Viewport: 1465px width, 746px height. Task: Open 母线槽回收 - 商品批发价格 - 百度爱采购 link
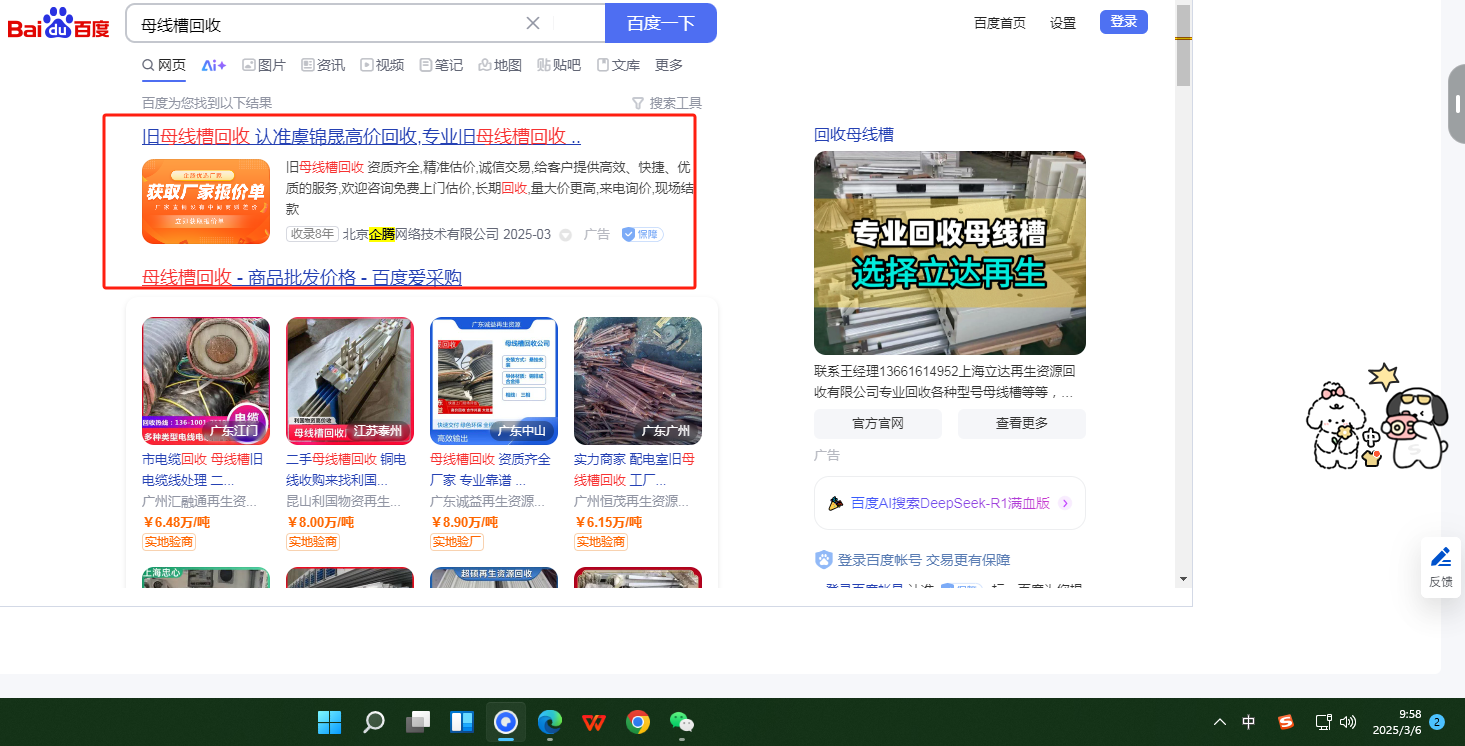[302, 277]
